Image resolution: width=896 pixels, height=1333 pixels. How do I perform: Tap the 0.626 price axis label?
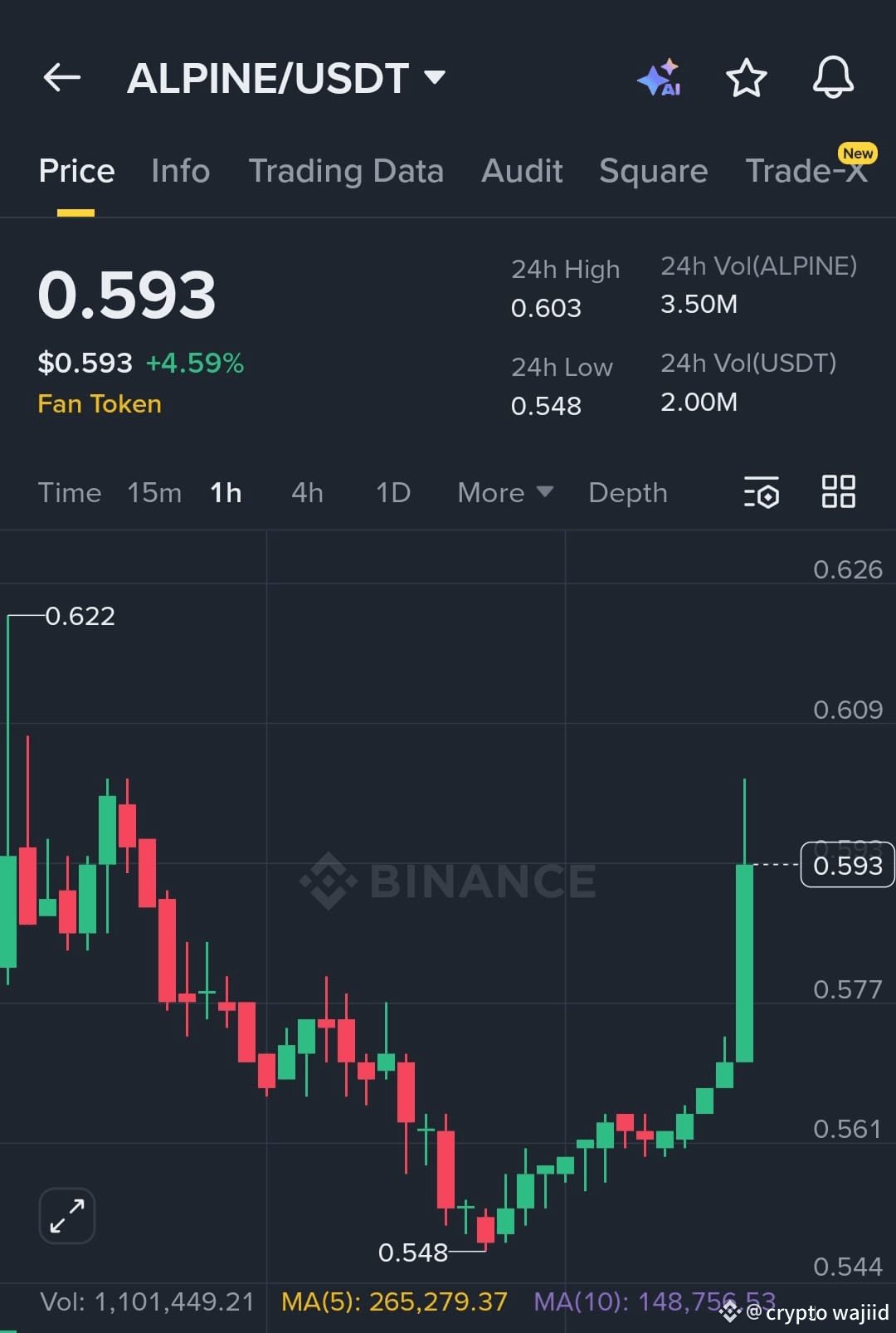(x=848, y=569)
